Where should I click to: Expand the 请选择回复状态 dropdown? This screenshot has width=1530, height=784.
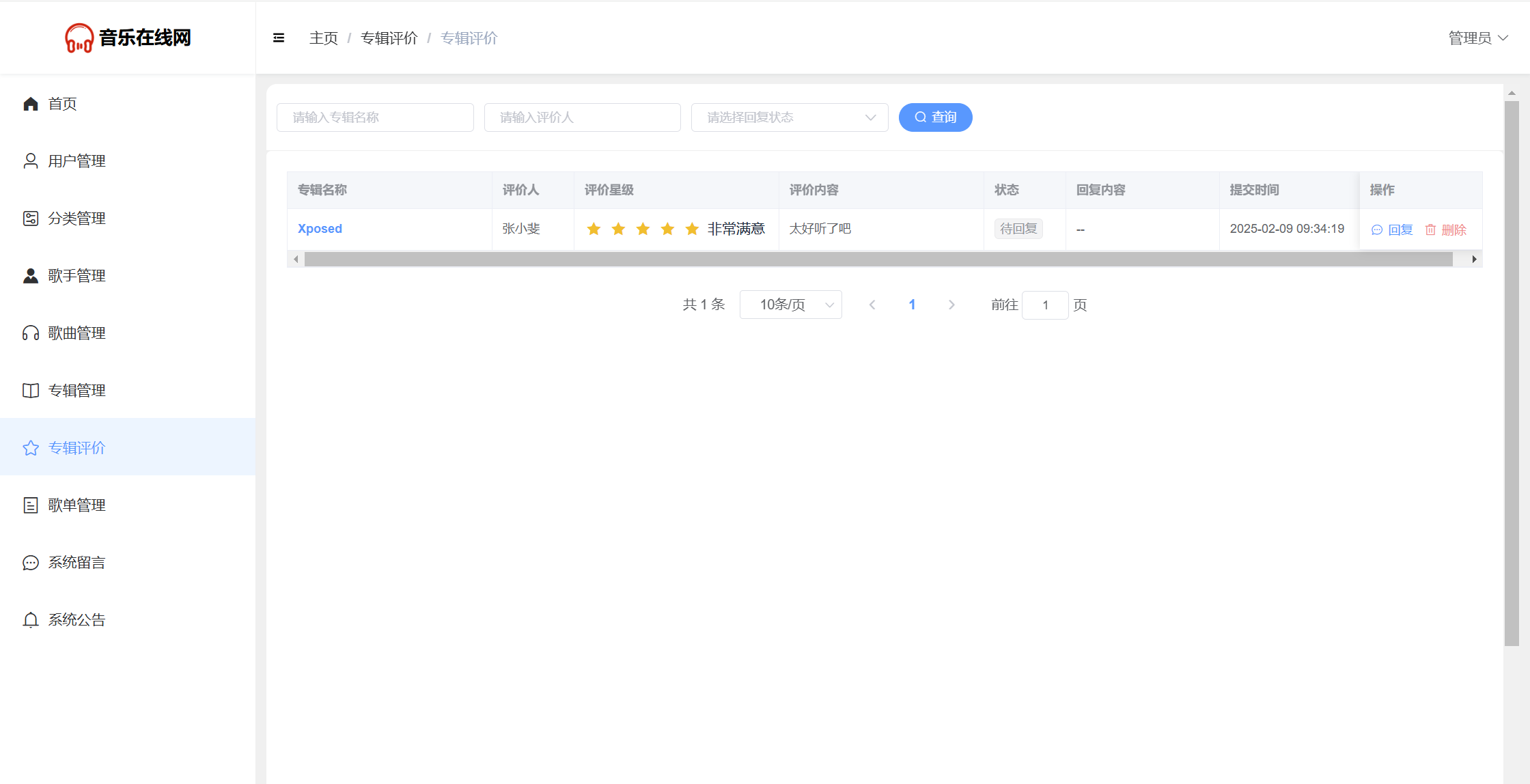789,117
